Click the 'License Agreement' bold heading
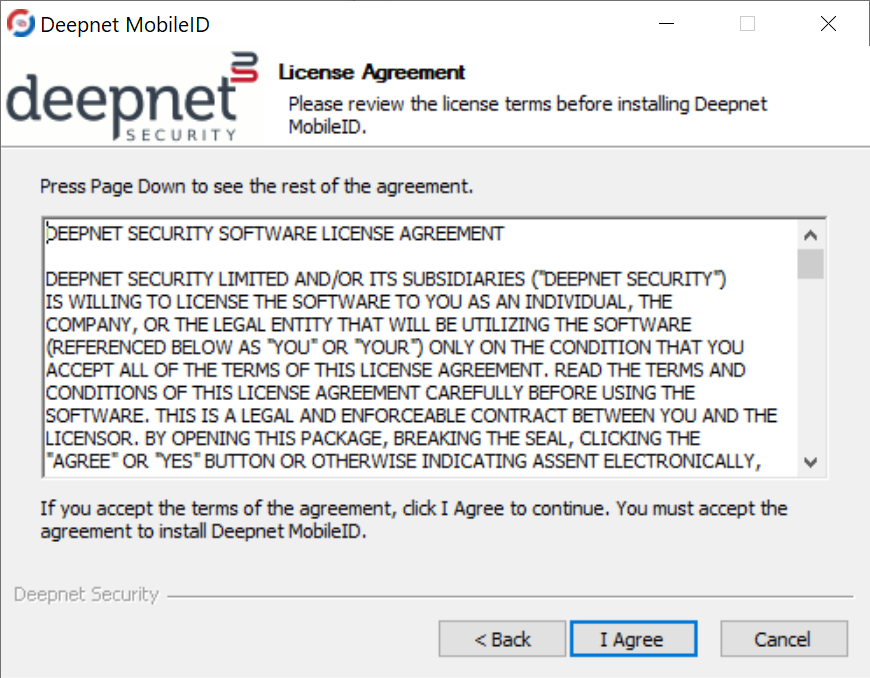Viewport: 870px width, 678px height. click(x=372, y=73)
